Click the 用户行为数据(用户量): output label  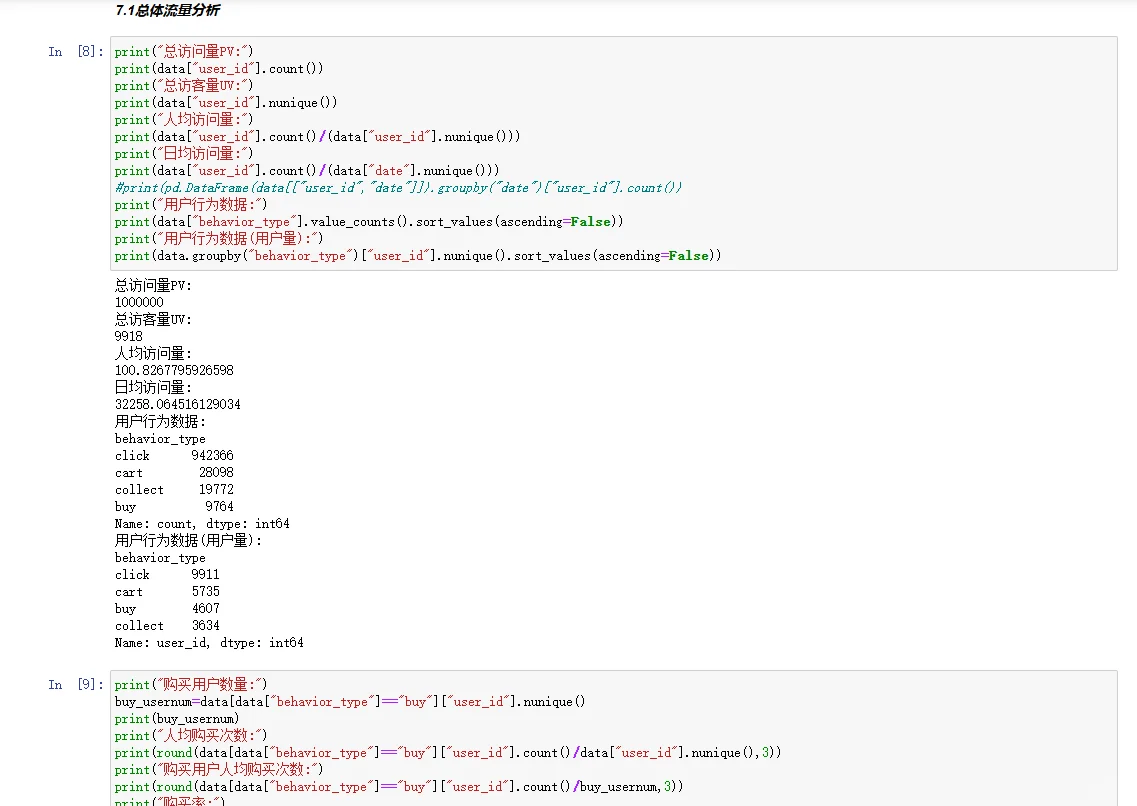click(x=189, y=541)
